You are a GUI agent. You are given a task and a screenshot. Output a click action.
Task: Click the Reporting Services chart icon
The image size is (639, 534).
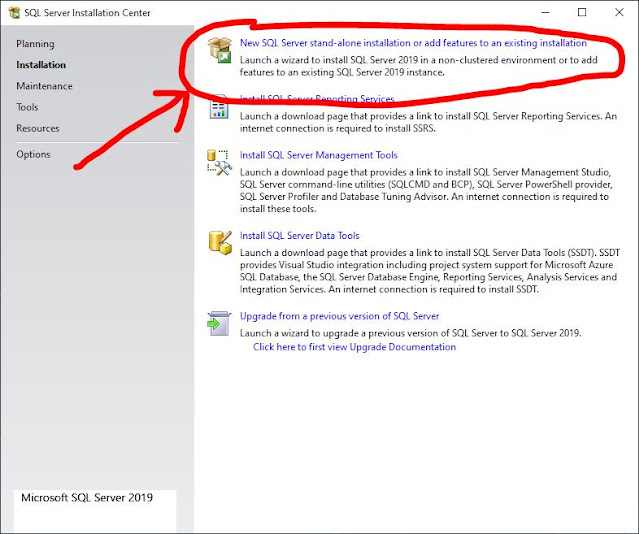[x=219, y=108]
